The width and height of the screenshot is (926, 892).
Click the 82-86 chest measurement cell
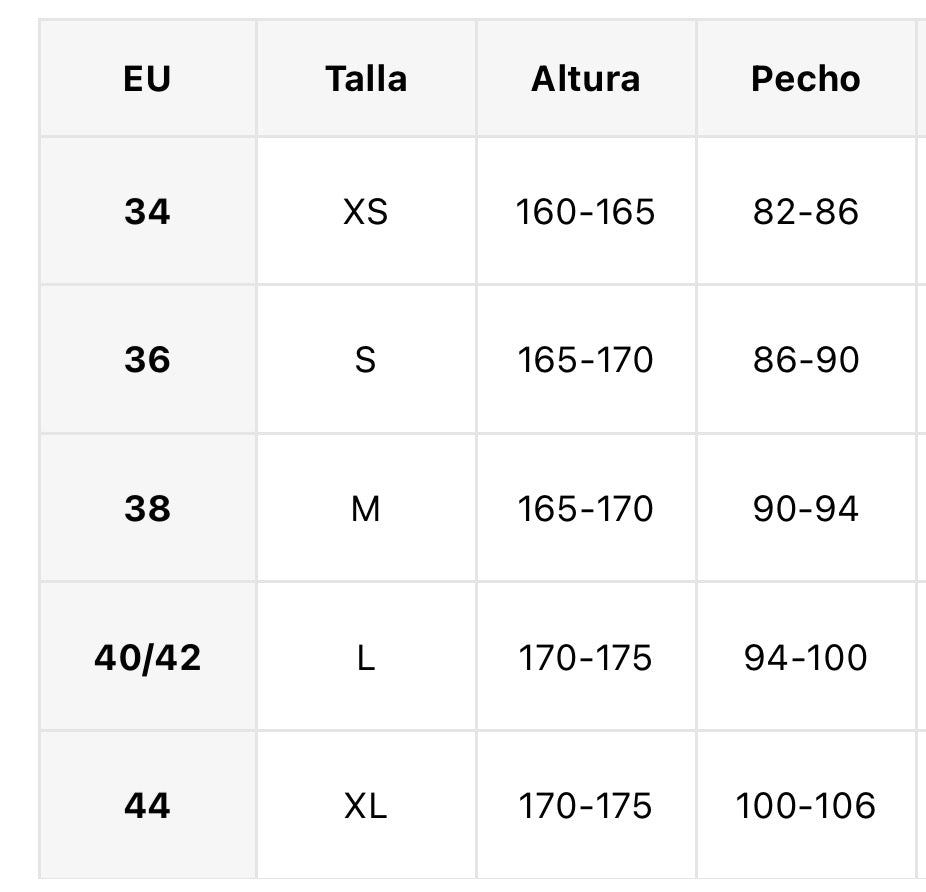click(x=806, y=211)
